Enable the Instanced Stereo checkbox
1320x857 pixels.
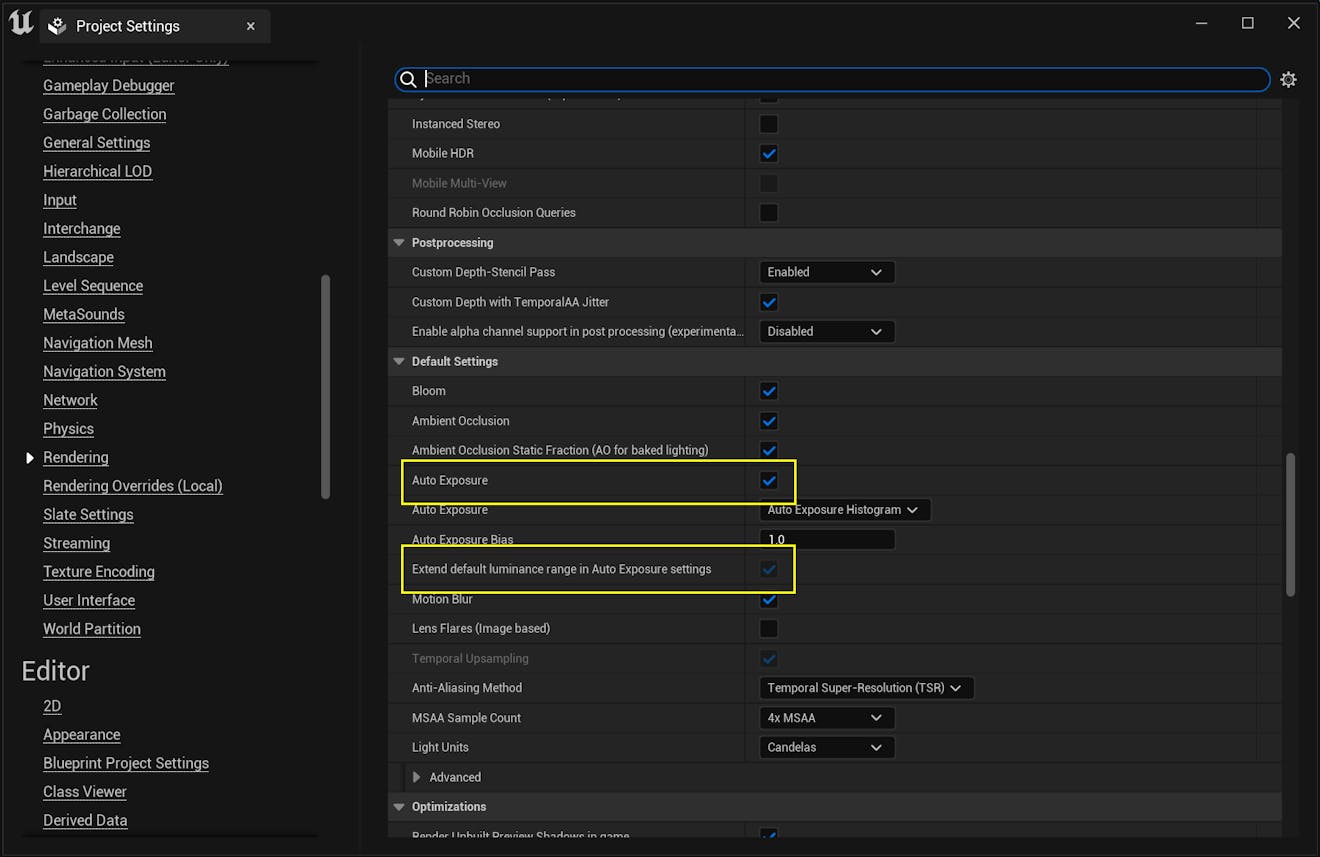click(768, 123)
